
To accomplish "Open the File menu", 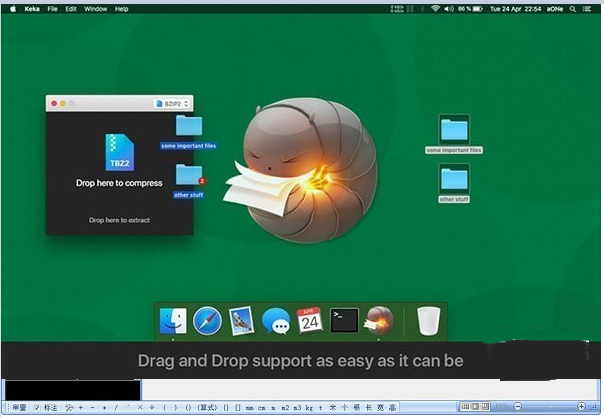I will click(x=52, y=9).
